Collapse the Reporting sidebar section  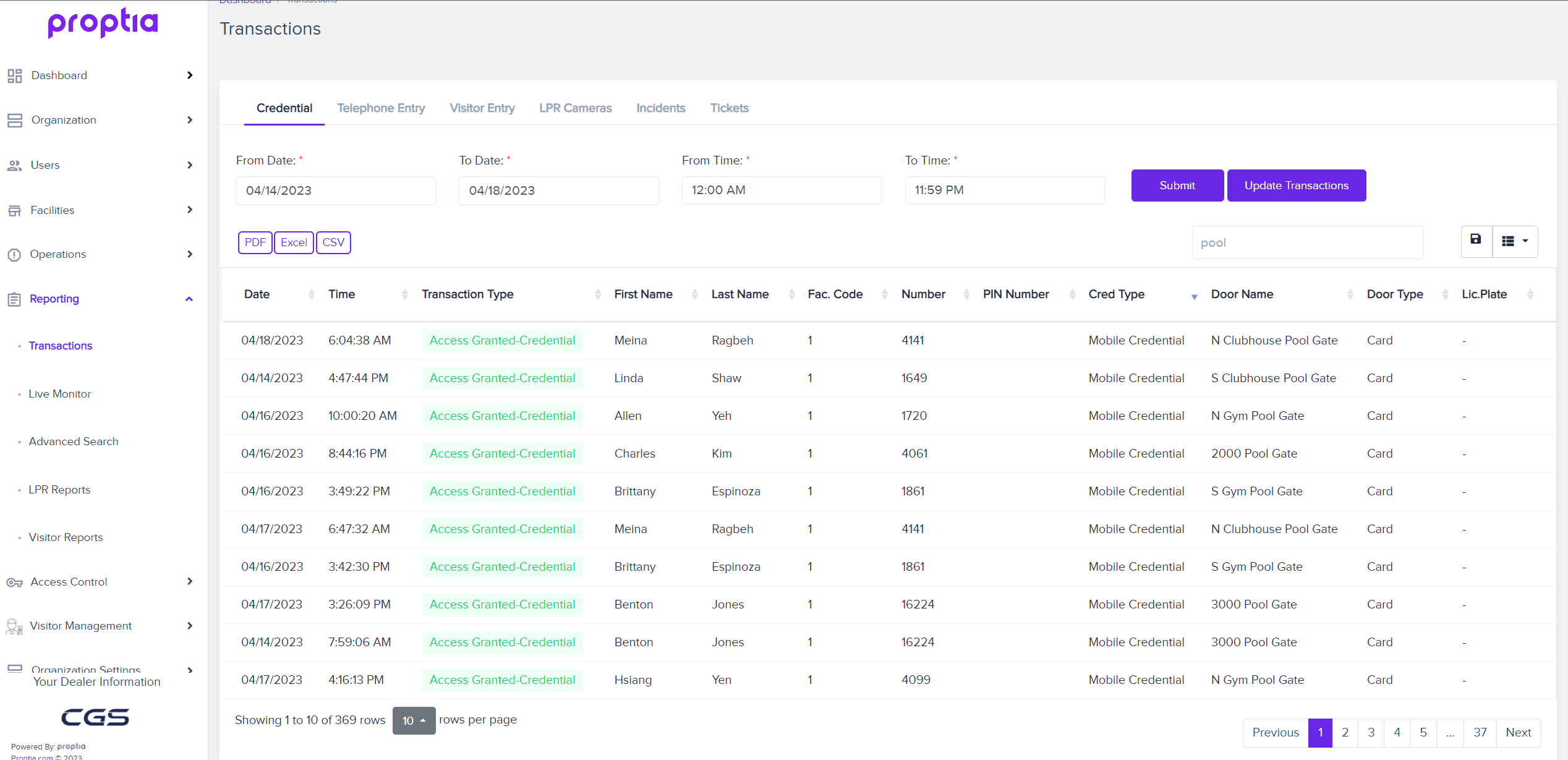[189, 299]
